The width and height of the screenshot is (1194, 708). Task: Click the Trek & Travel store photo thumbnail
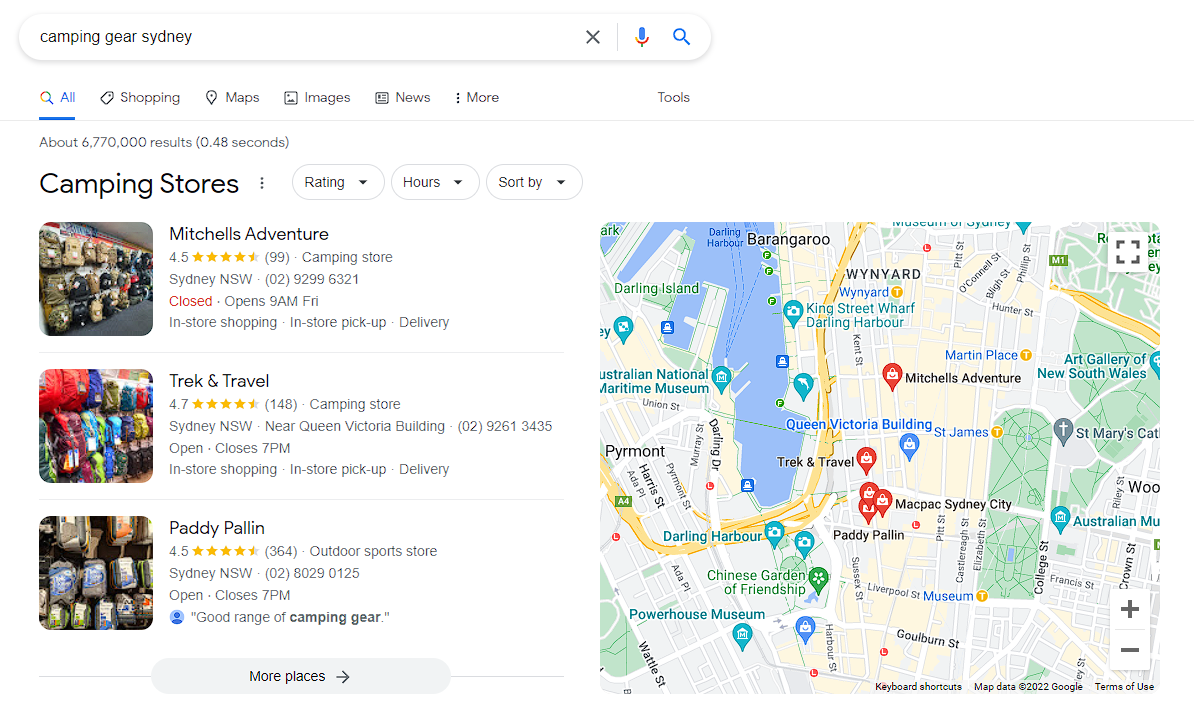pyautogui.click(x=95, y=425)
